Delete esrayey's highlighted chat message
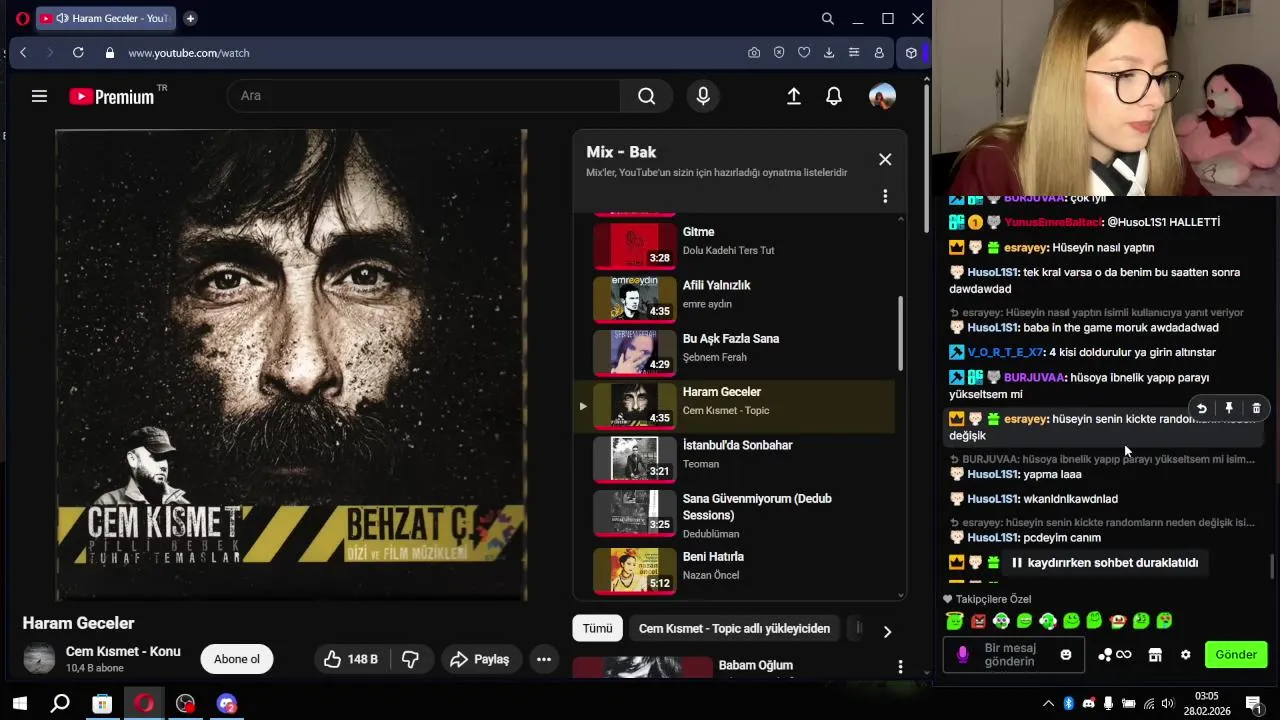1280x720 pixels. (x=1257, y=408)
